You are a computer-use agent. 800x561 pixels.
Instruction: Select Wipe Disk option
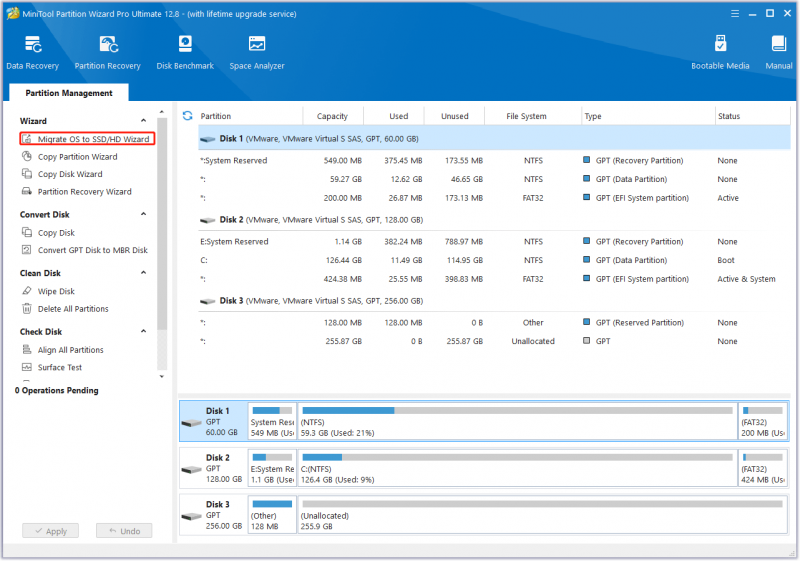pos(56,291)
